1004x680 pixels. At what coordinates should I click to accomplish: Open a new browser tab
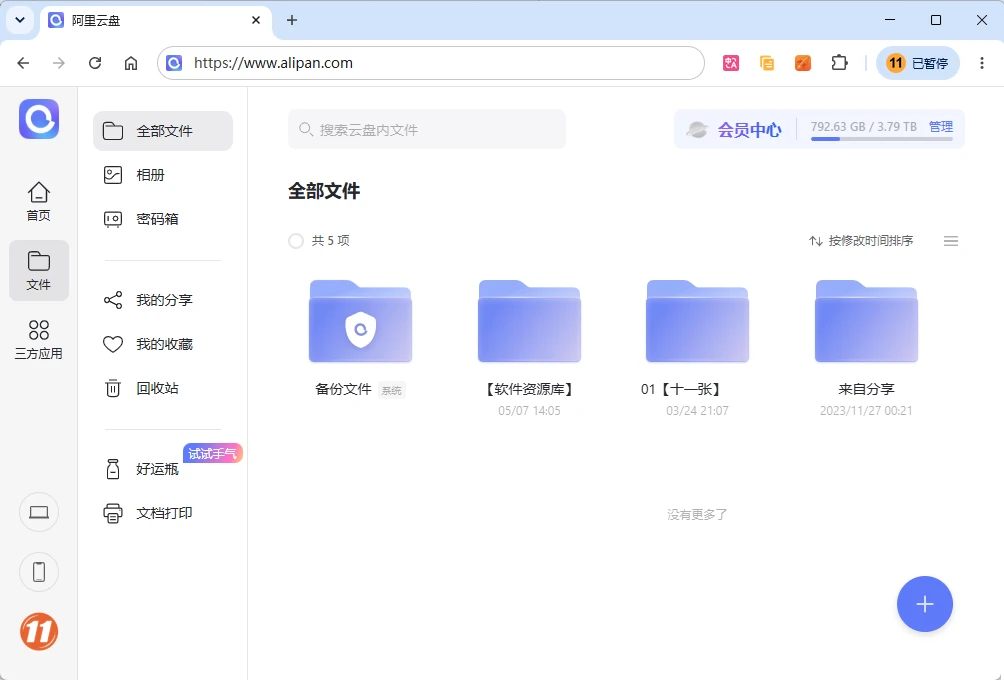point(292,20)
